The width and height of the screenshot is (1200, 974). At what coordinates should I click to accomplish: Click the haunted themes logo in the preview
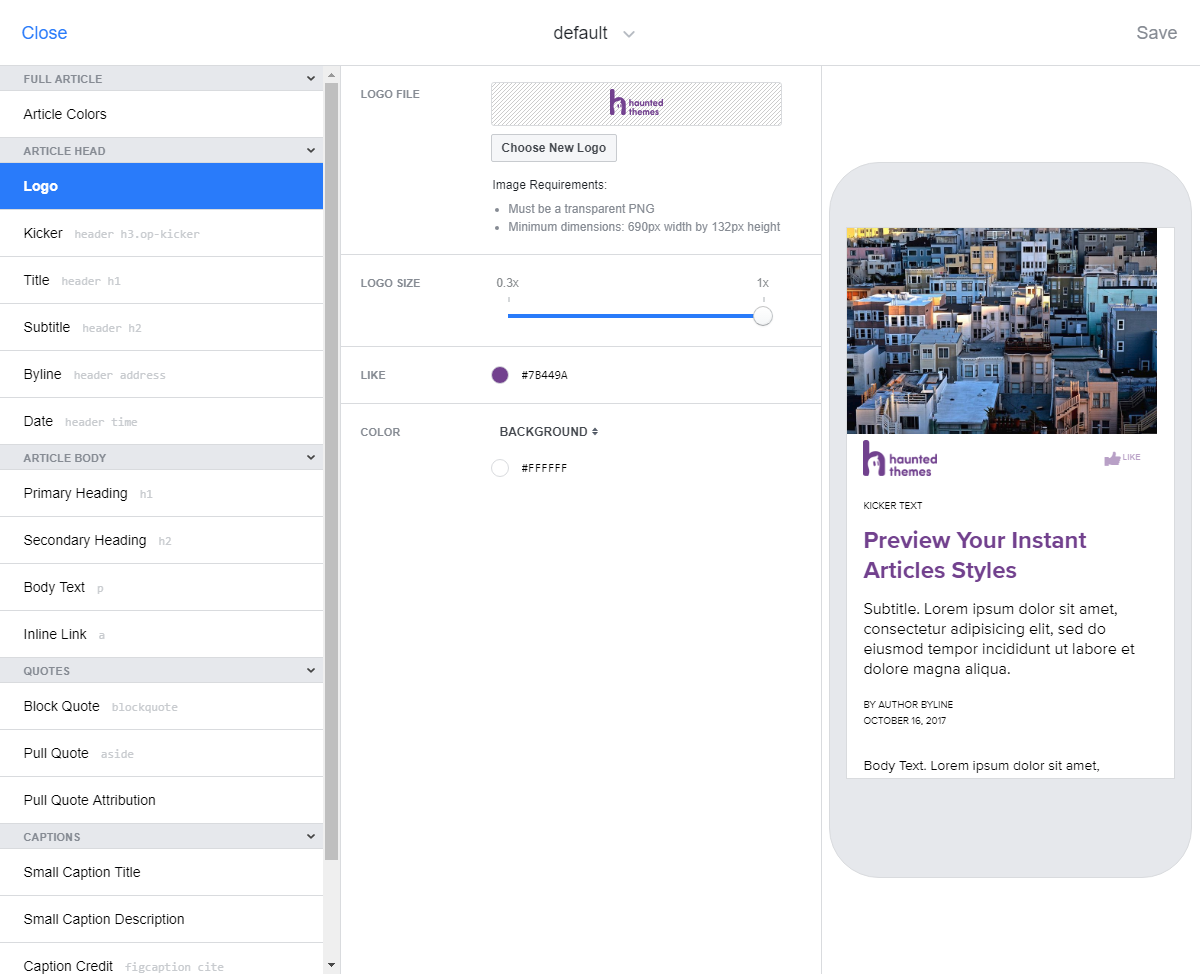[898, 459]
